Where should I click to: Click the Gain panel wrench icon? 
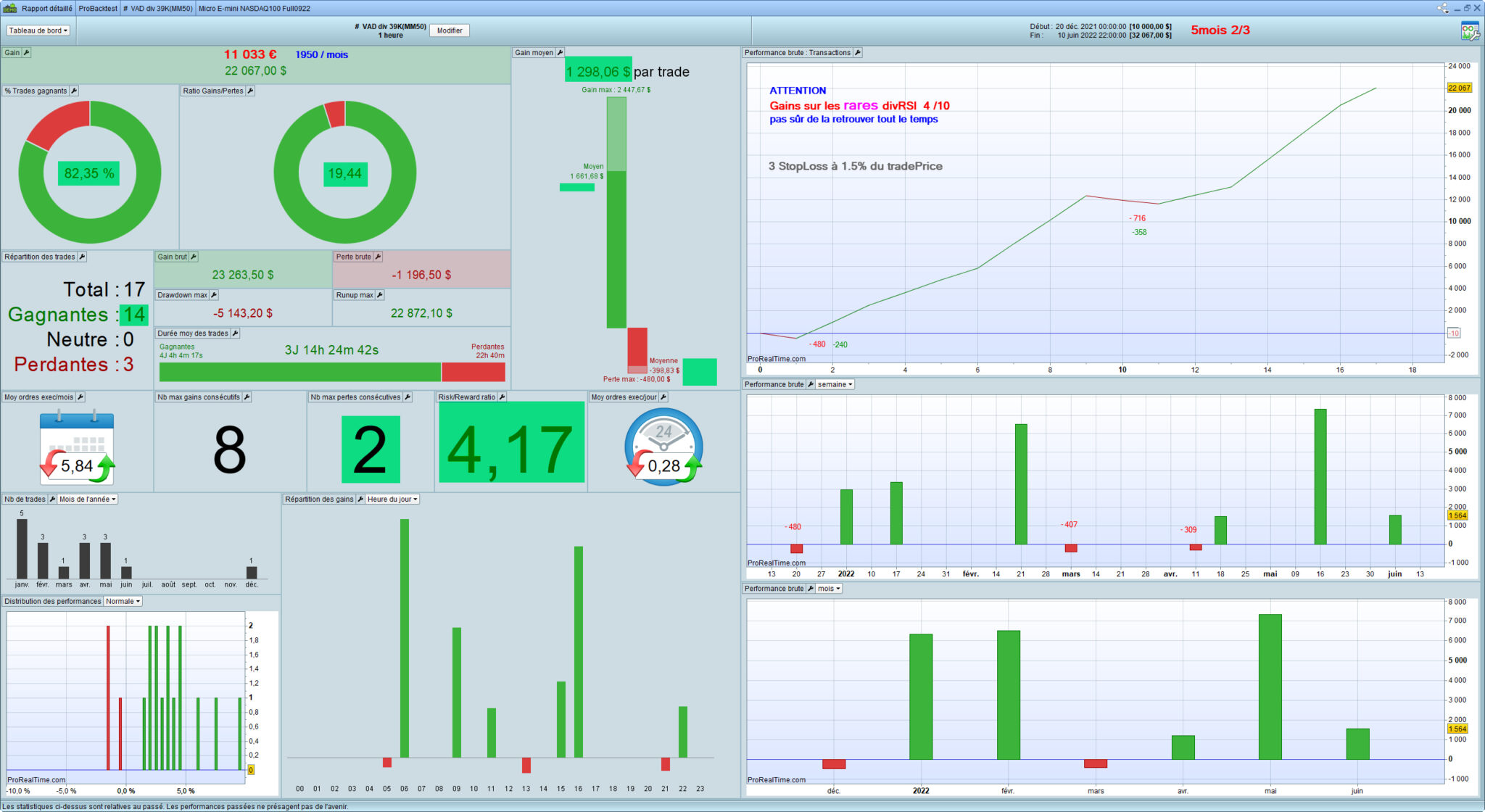pos(27,53)
